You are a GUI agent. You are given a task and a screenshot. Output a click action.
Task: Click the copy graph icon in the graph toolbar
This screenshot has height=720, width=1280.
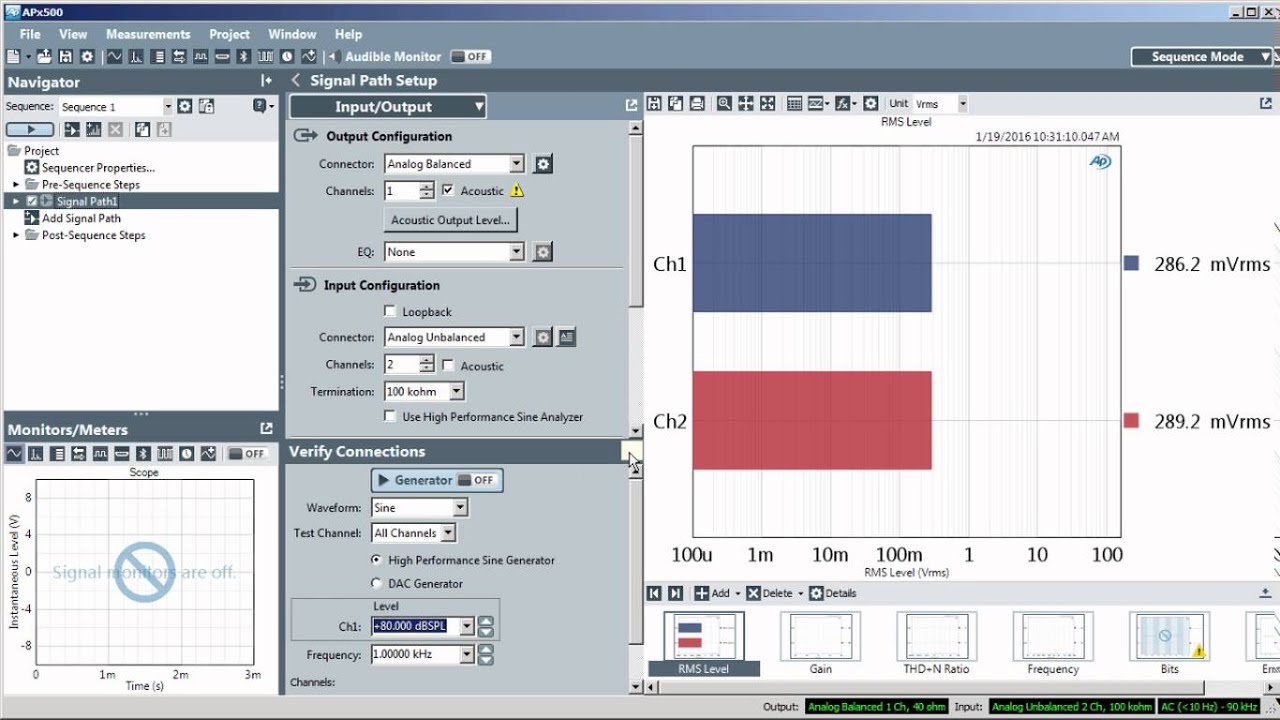click(x=675, y=103)
